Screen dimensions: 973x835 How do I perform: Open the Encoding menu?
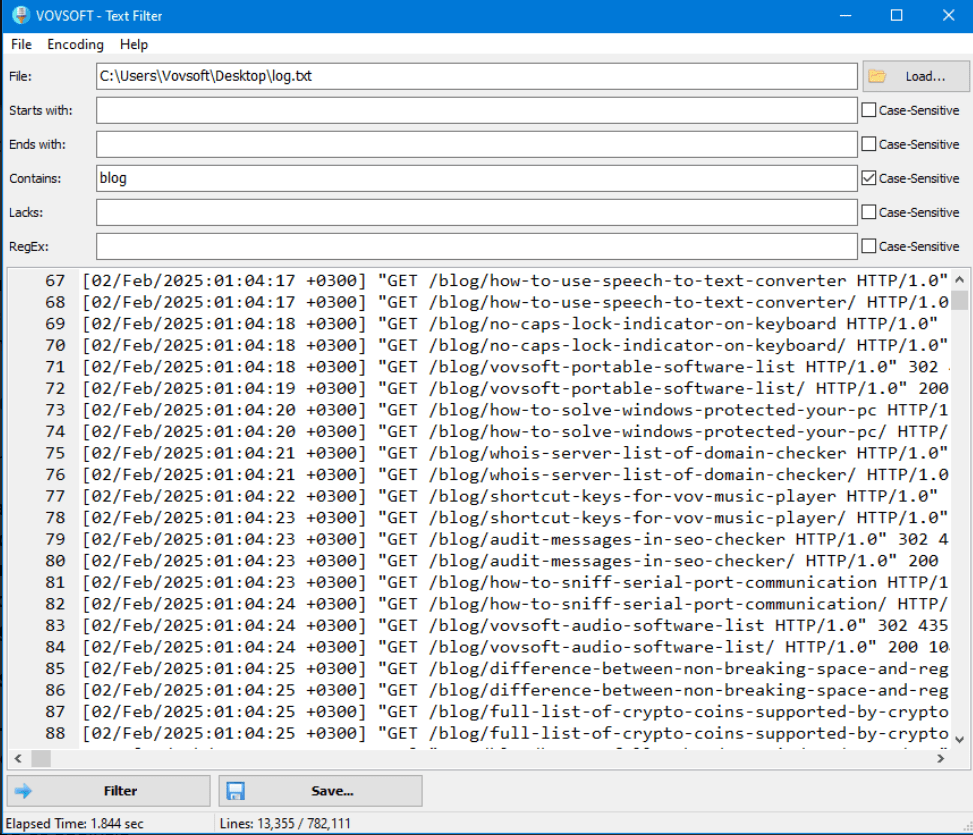point(75,45)
